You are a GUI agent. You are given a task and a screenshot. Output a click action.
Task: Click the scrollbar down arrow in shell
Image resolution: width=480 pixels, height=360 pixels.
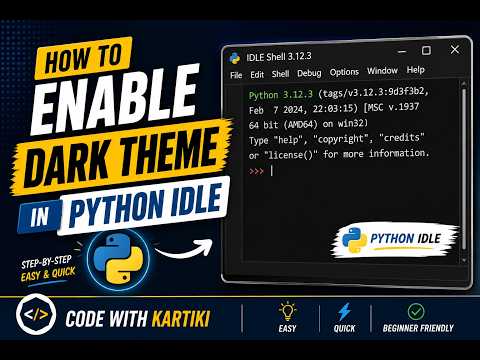tap(464, 260)
